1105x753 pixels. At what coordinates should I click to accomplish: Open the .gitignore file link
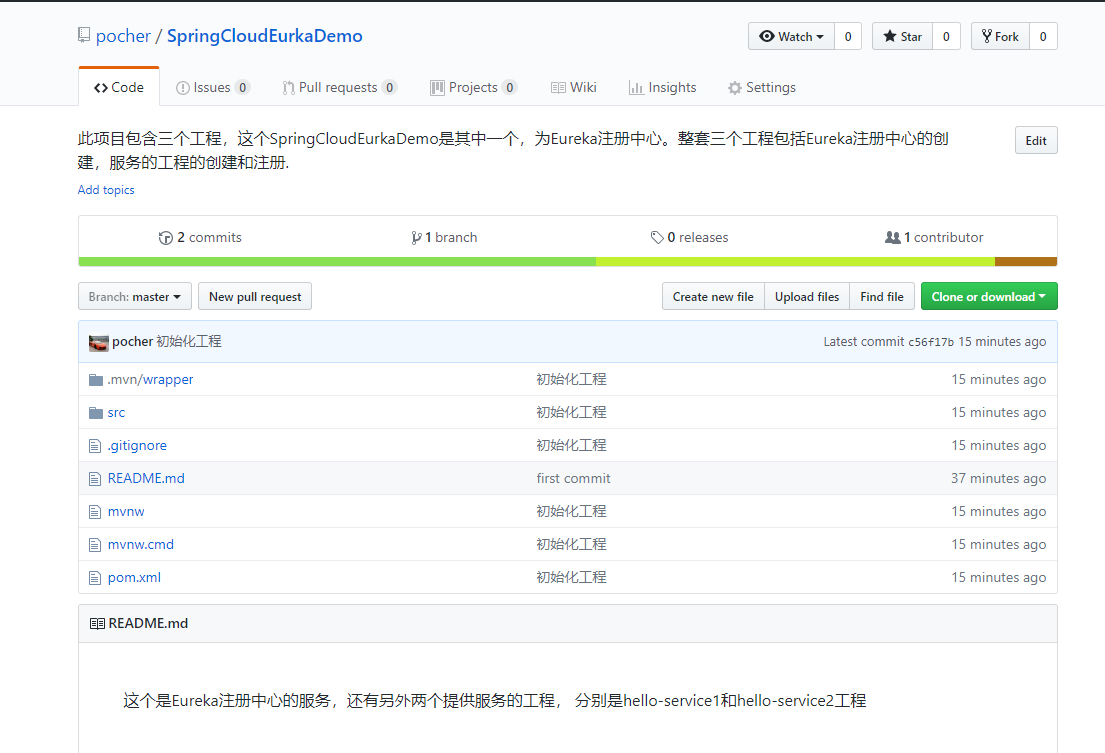point(137,446)
